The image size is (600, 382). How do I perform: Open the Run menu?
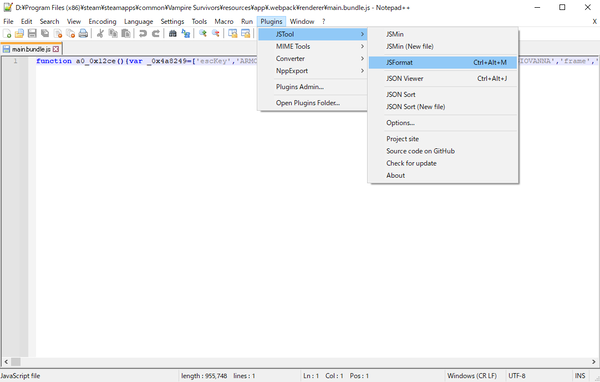[x=247, y=21]
